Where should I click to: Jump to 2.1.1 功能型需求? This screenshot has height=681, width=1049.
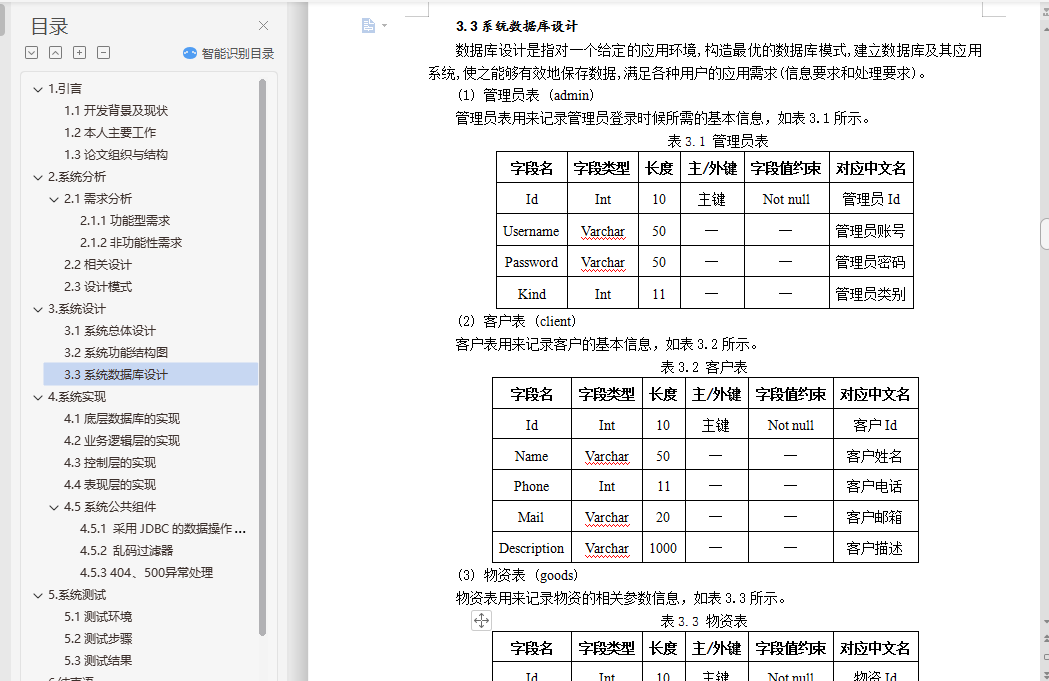[x=125, y=221]
